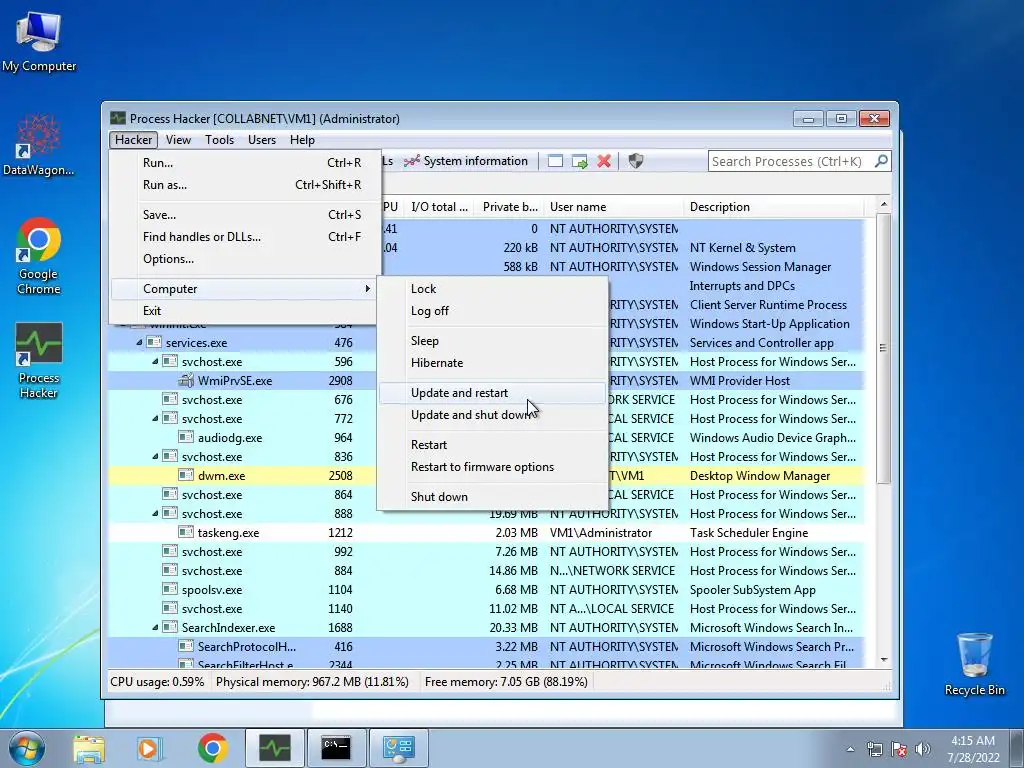Screen dimensions: 1024x768
Task: Click the find window toolbar icon
Action: (555, 161)
